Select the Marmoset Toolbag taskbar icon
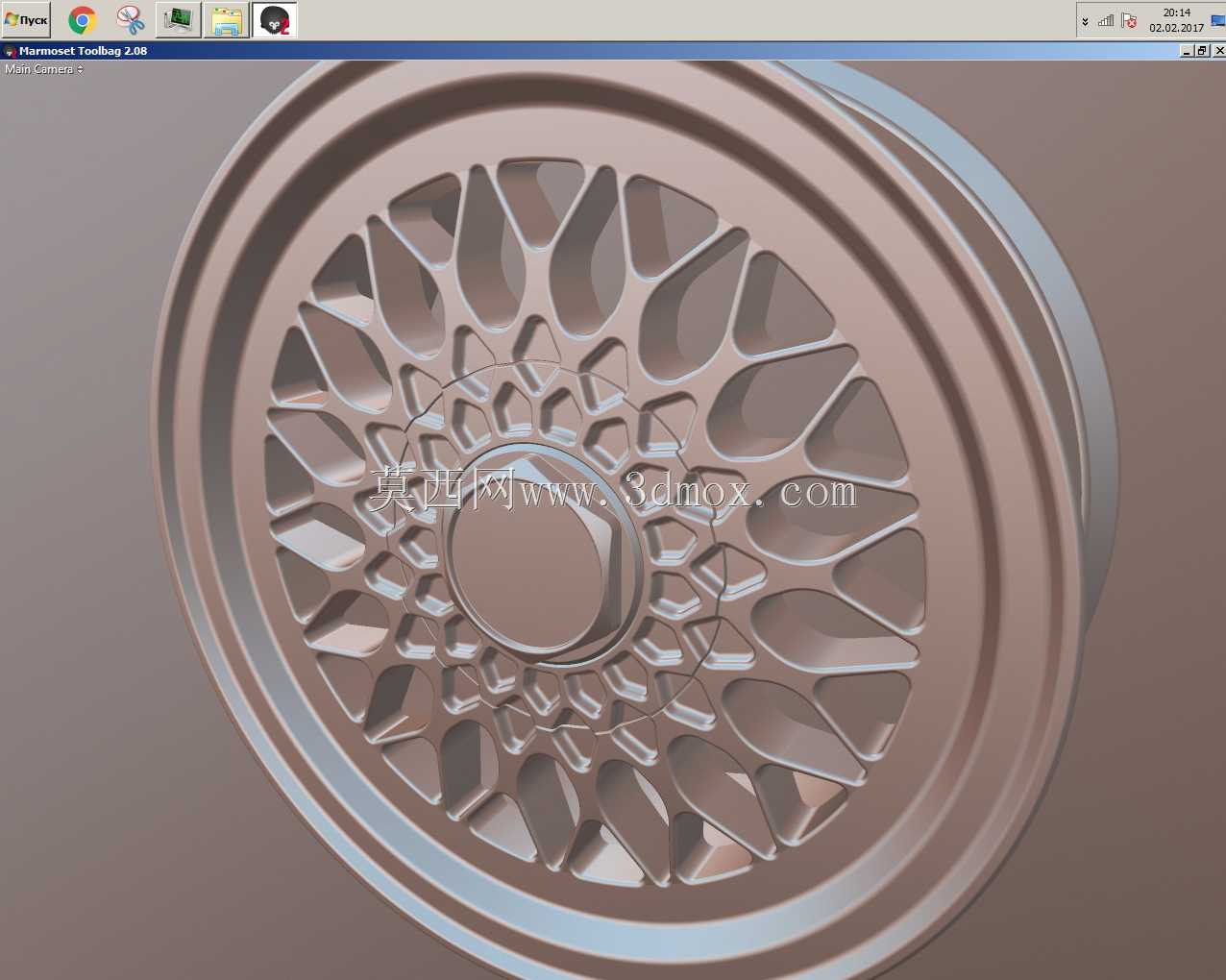 point(275,20)
